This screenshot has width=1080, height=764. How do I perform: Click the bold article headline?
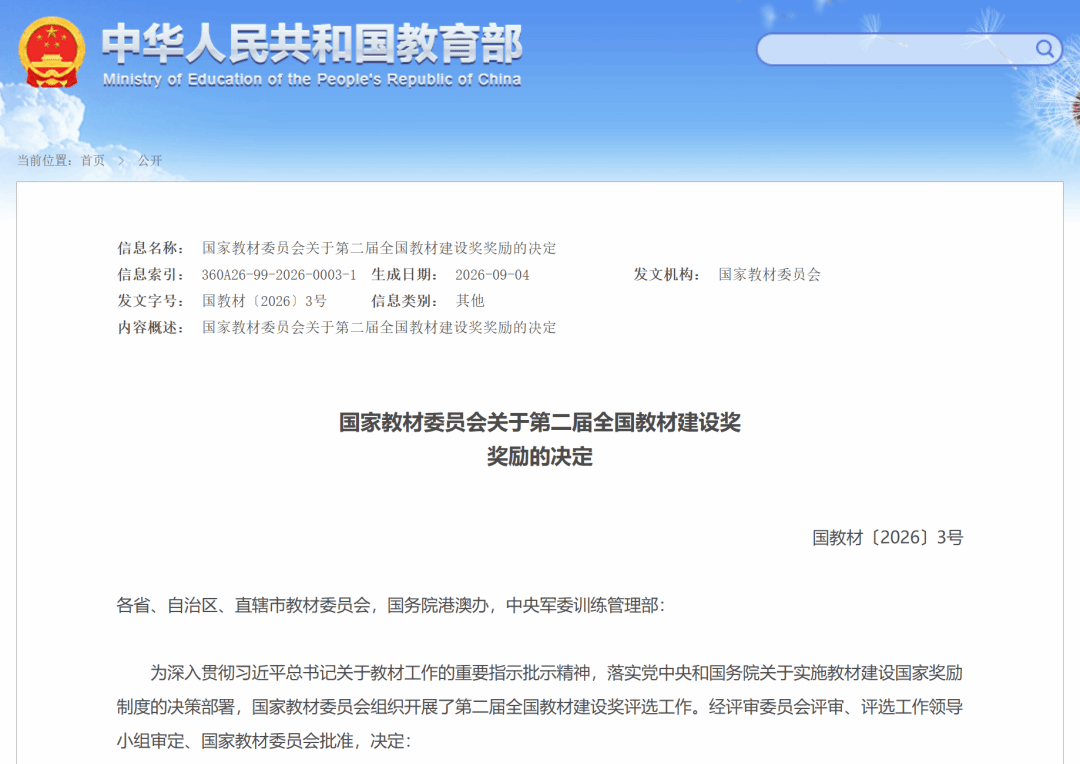(x=540, y=439)
